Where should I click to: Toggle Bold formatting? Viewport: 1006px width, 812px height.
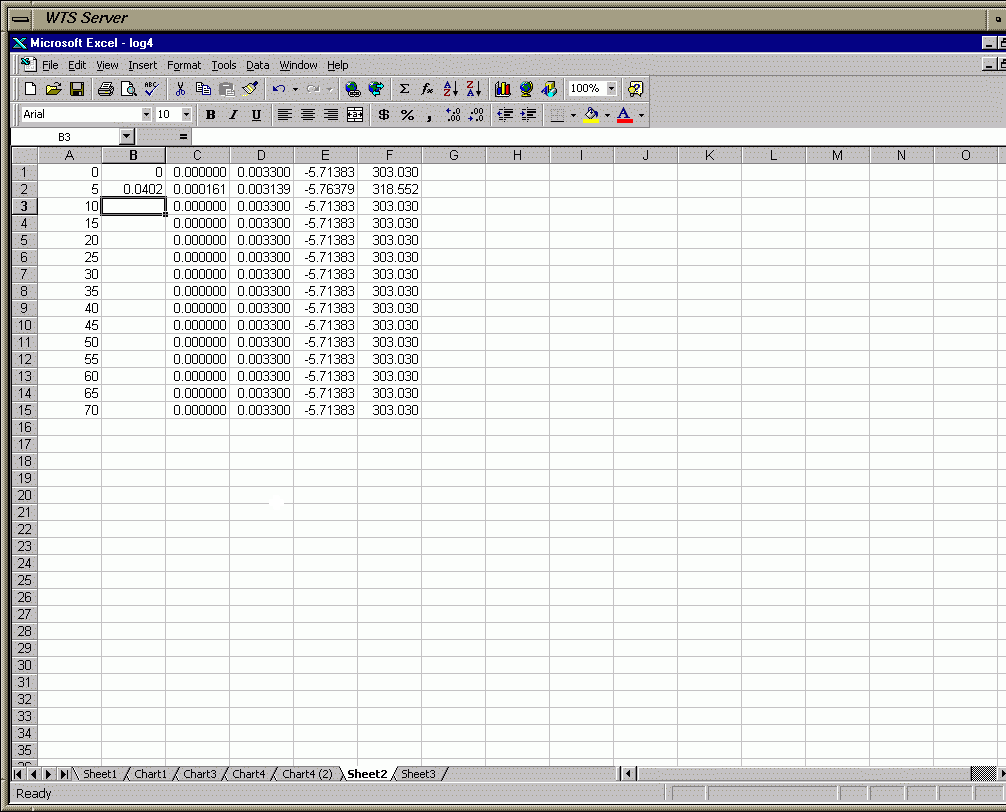point(210,115)
